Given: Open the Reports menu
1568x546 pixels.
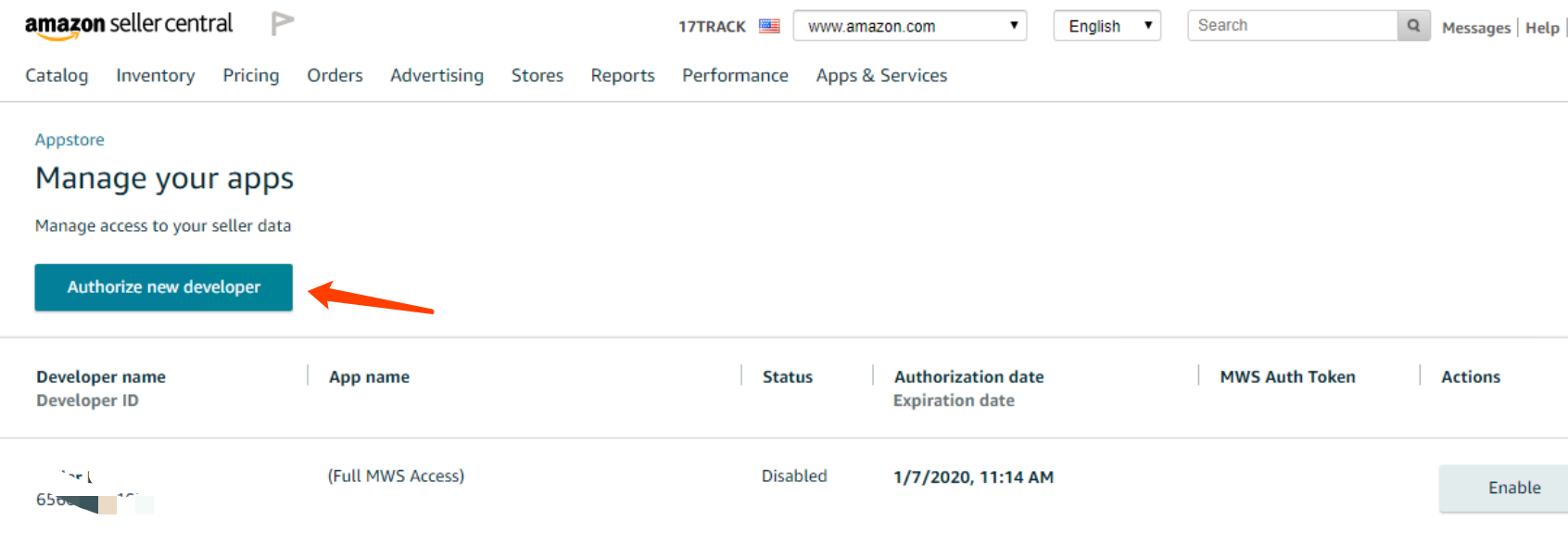Looking at the screenshot, I should 623,75.
